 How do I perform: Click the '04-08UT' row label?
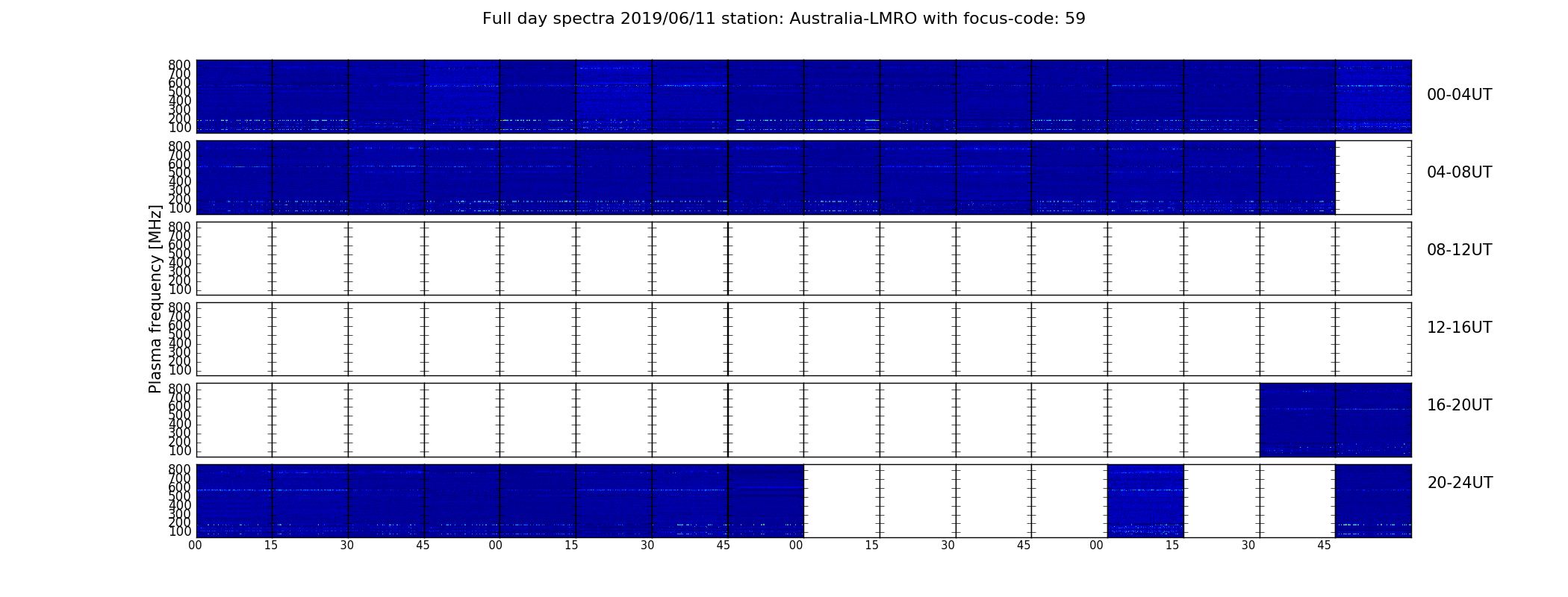pos(1459,172)
